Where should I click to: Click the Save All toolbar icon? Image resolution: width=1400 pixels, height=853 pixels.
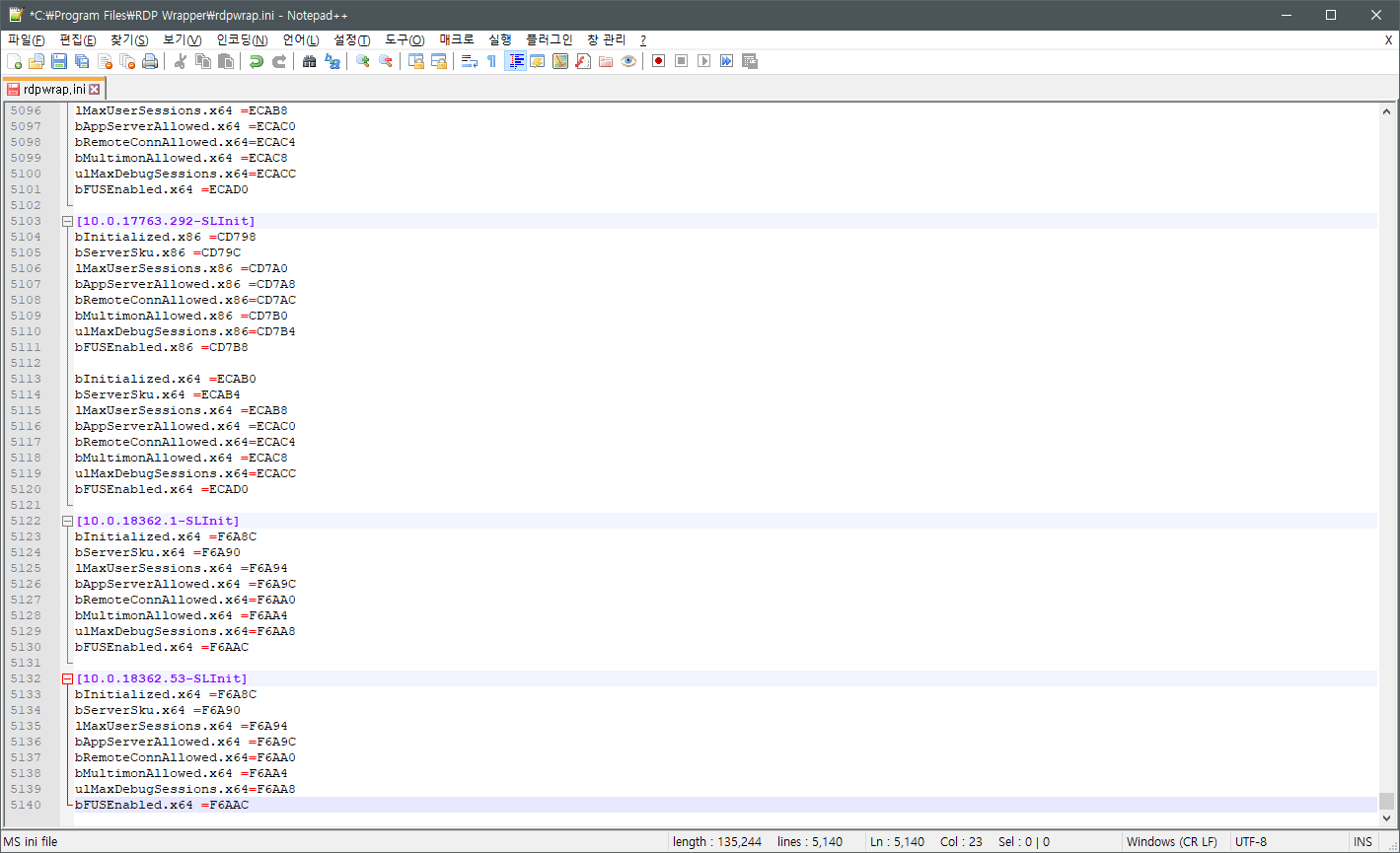tap(82, 61)
